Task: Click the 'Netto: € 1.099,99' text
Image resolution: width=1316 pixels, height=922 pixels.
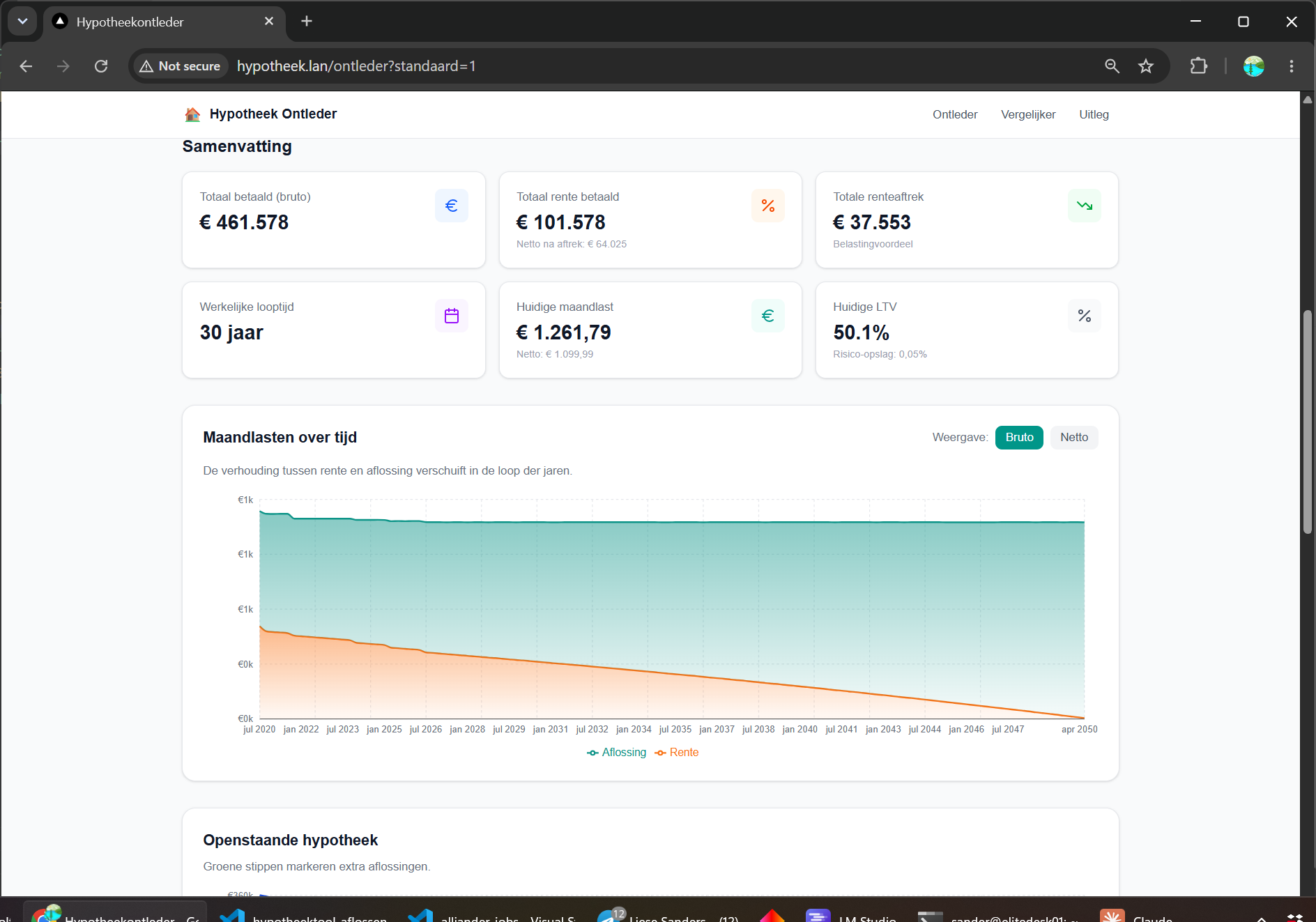Action: pos(555,354)
